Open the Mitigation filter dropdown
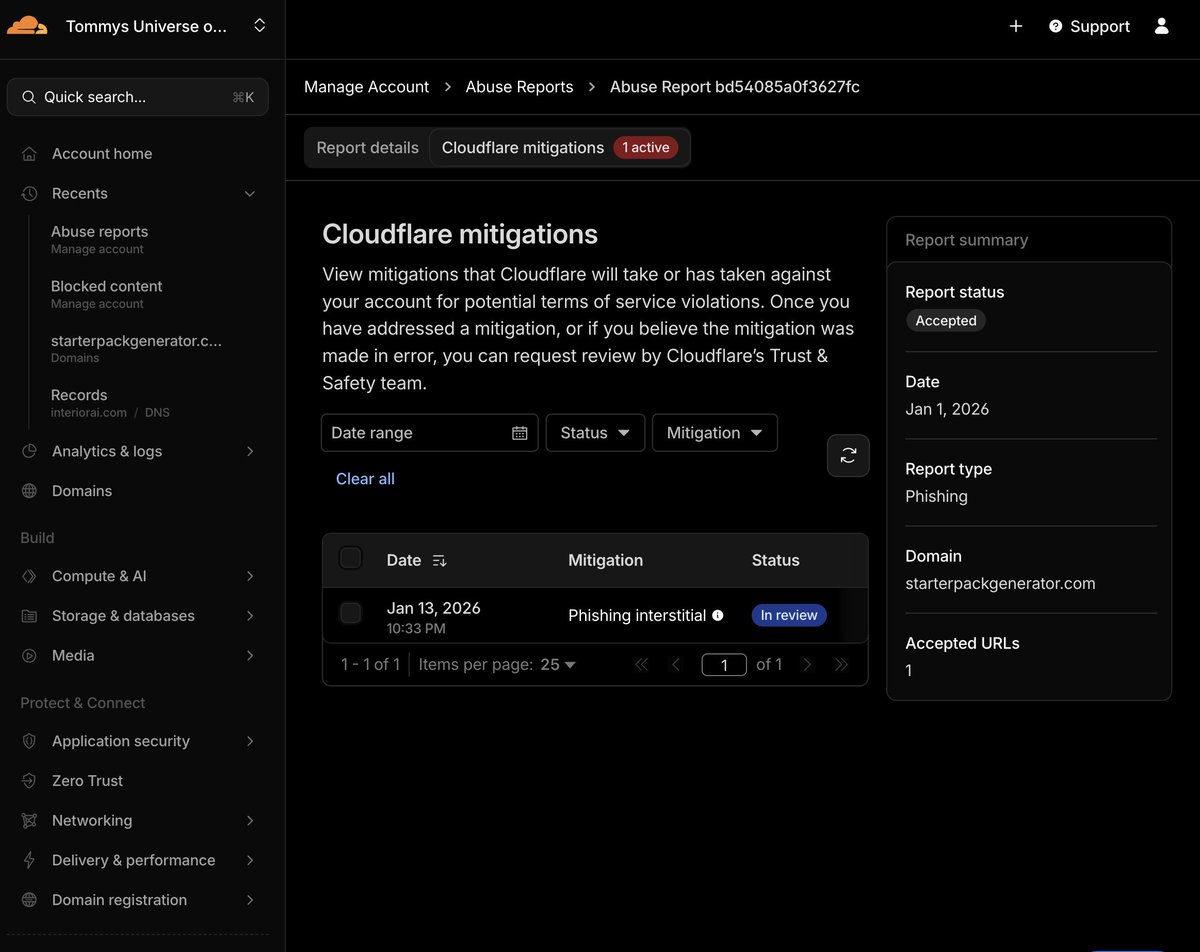This screenshot has width=1200, height=952. tap(715, 433)
